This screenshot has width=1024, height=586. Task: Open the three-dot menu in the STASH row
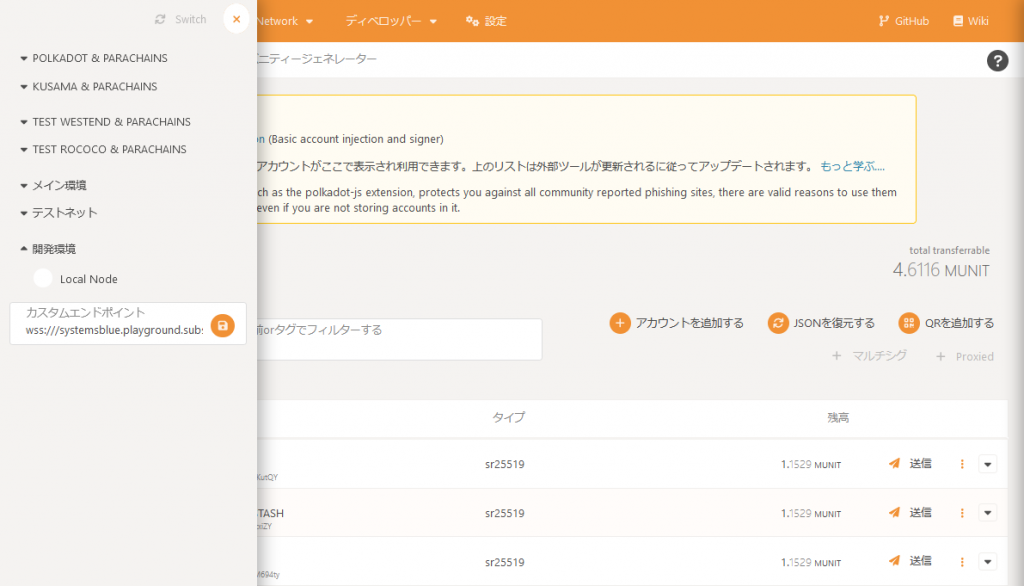962,513
